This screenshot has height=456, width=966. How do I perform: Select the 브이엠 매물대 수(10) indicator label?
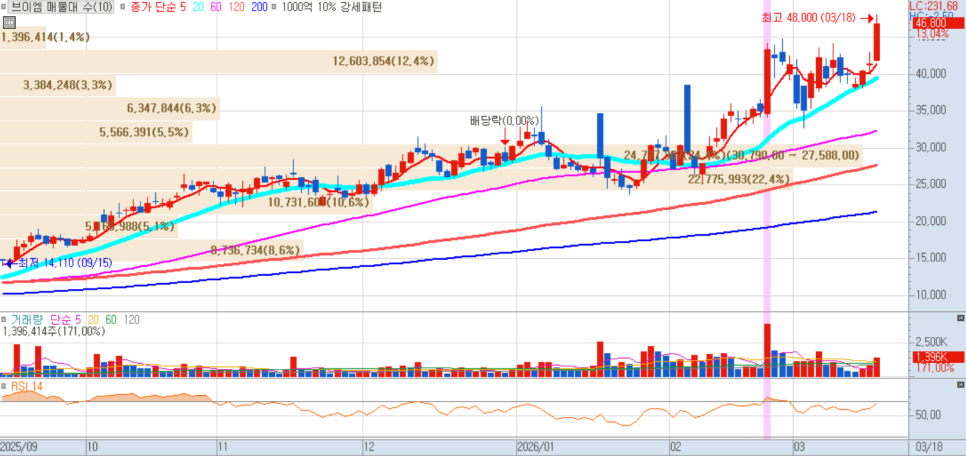[x=60, y=7]
